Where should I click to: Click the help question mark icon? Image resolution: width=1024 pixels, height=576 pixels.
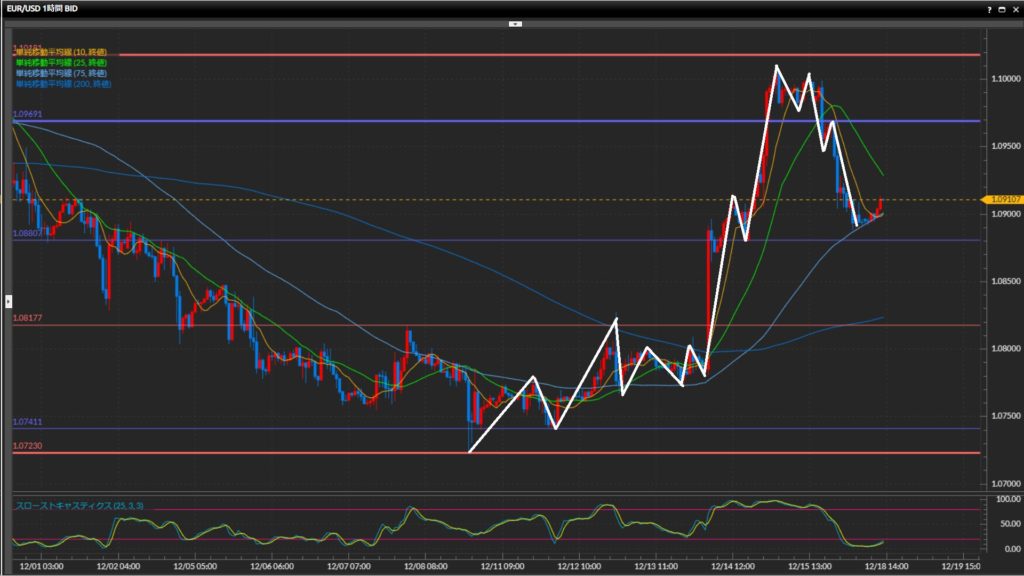[x=991, y=9]
